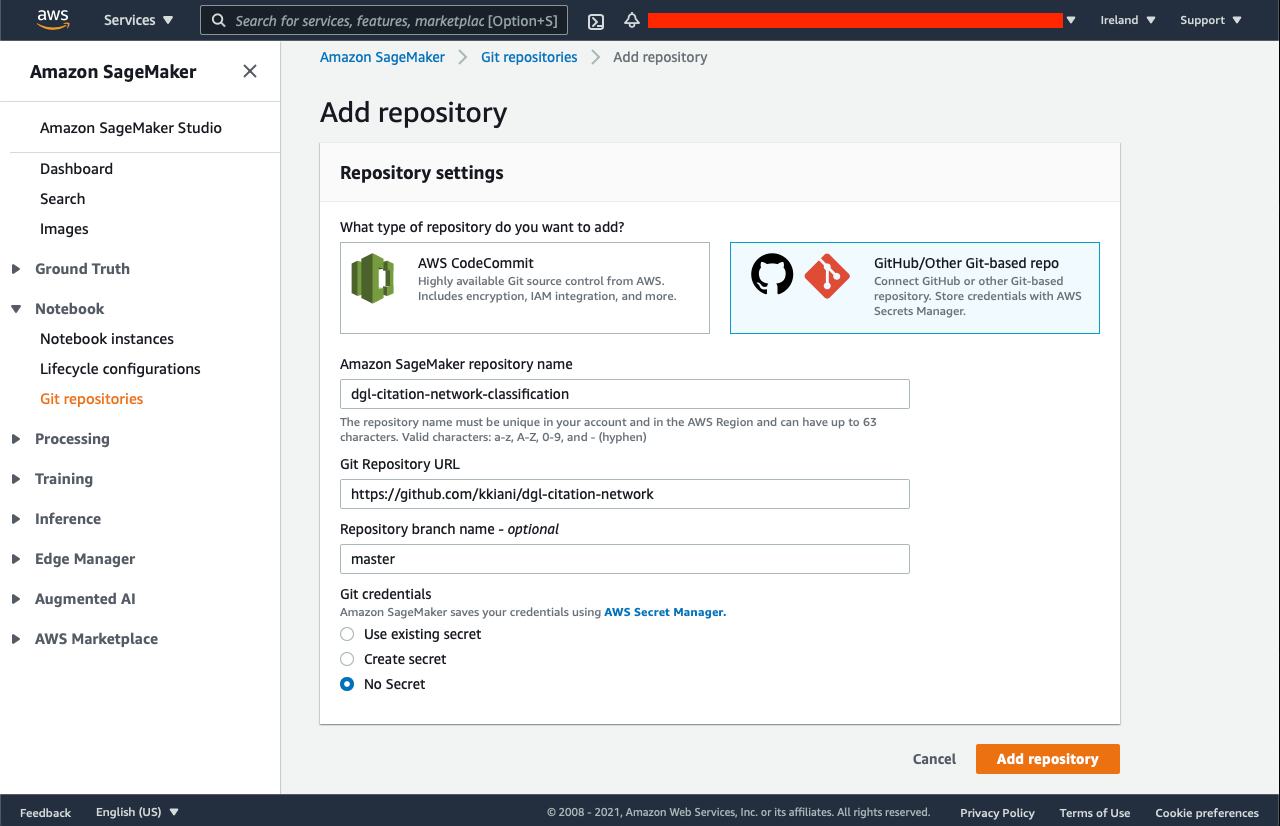Click the AWS CodeCommit logo icon
This screenshot has height=826, width=1280.
[373, 279]
